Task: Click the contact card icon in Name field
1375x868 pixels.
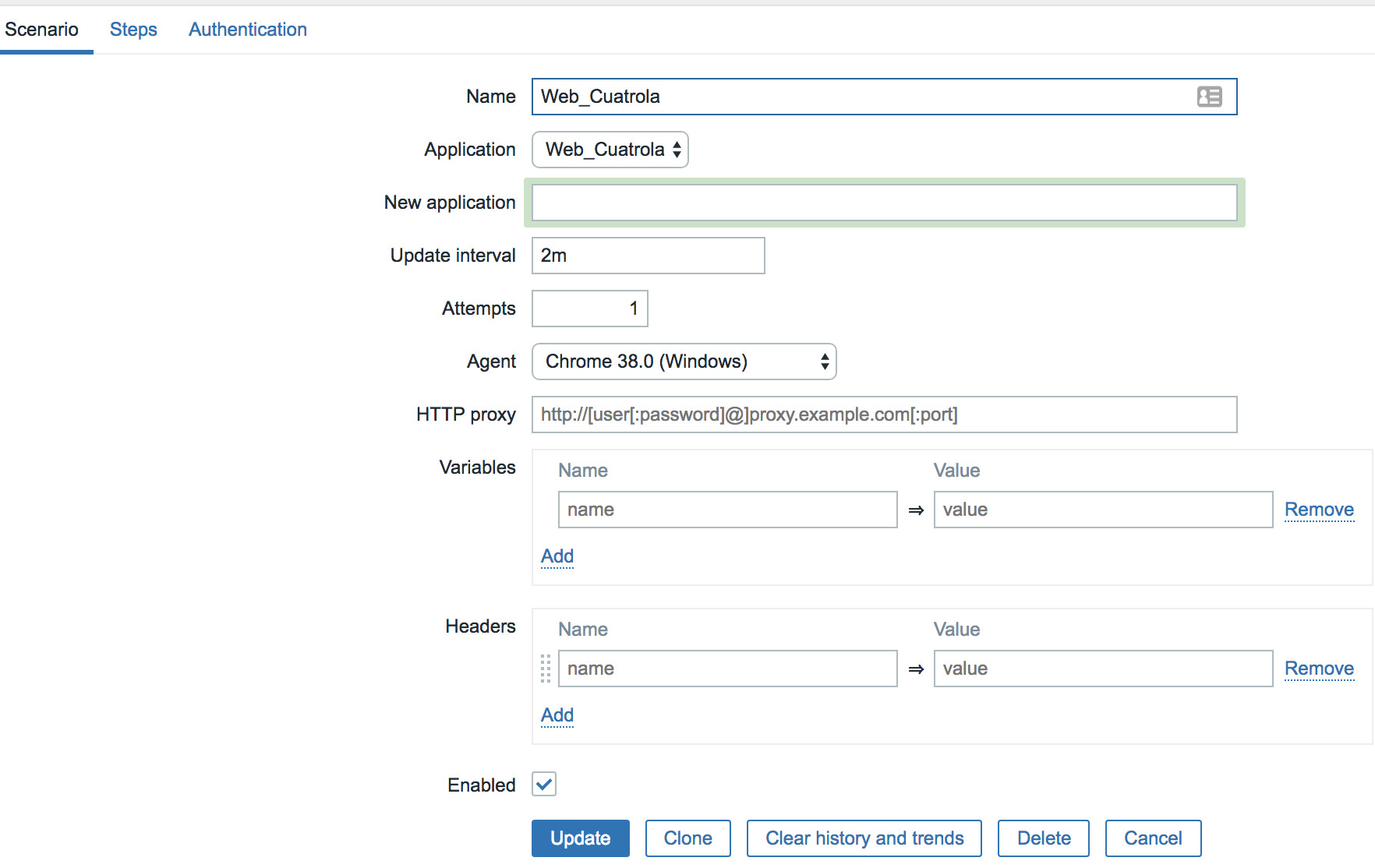Action: click(x=1209, y=97)
